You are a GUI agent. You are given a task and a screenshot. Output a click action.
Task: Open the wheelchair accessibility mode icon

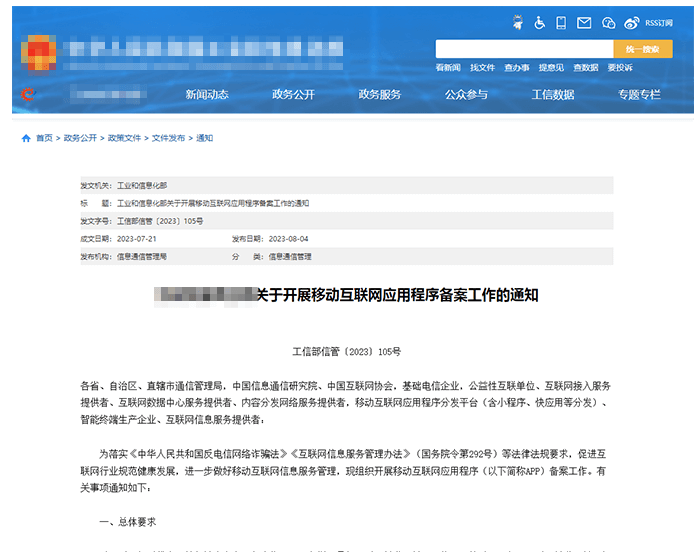coord(540,22)
